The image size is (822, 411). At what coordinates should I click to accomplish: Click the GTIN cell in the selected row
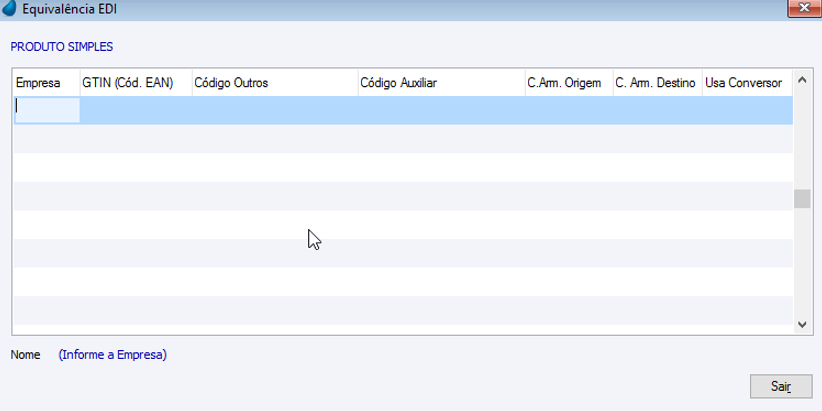pyautogui.click(x=134, y=110)
